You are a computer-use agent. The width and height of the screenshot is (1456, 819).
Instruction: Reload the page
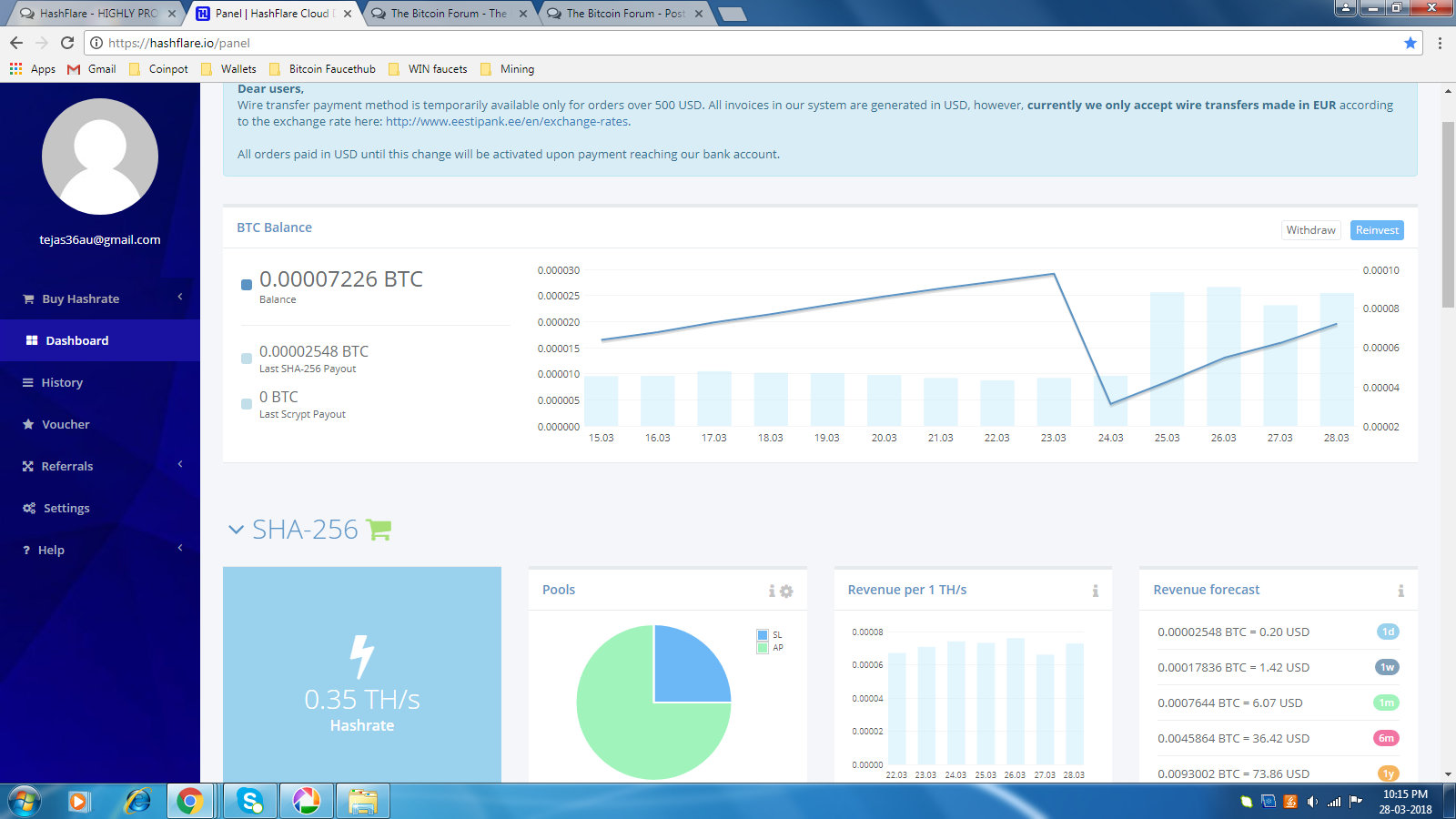point(66,43)
